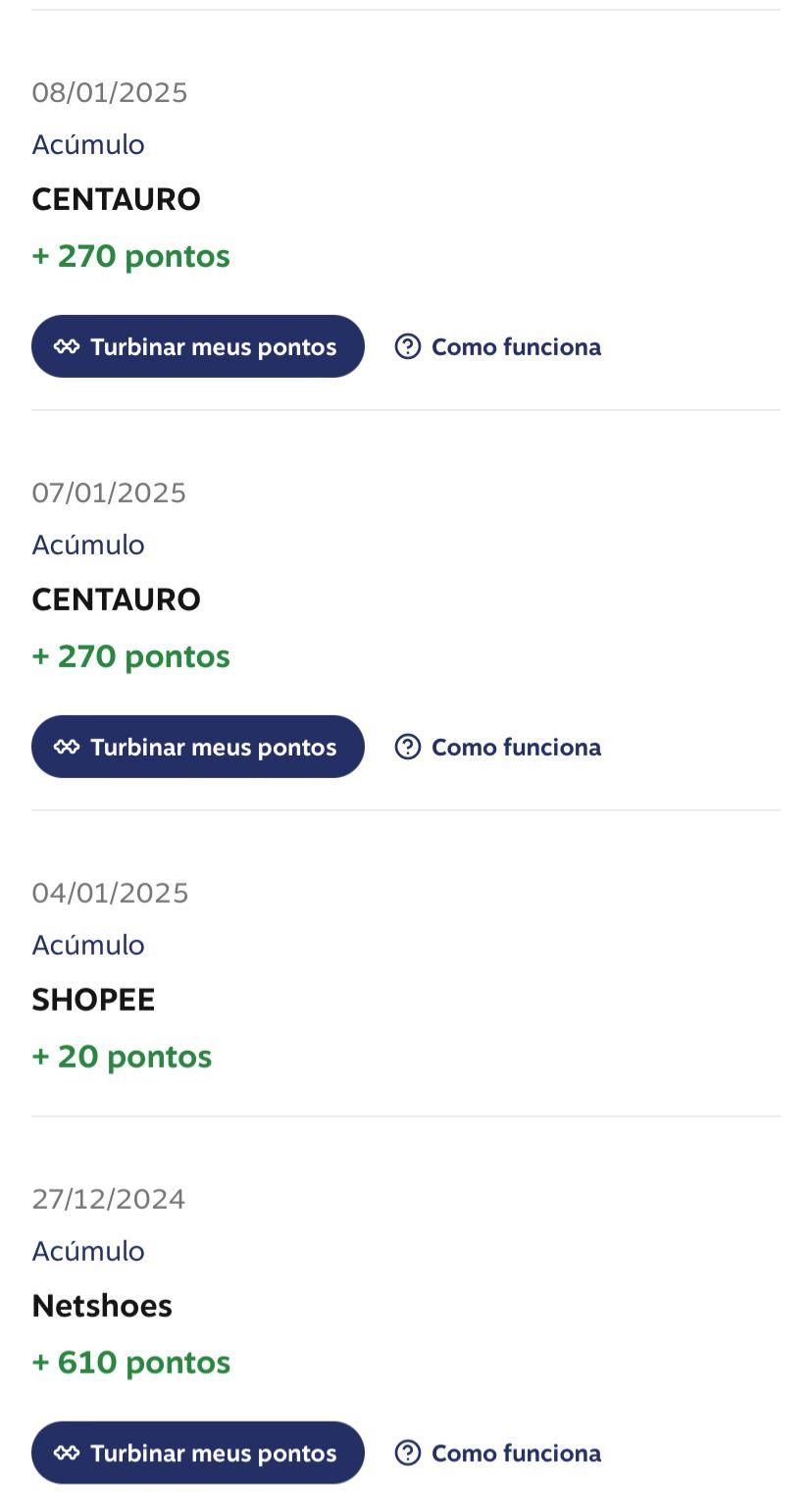The width and height of the screenshot is (812, 1511).
Task: Click the "+ 610 pontos" amount
Action: [131, 1363]
